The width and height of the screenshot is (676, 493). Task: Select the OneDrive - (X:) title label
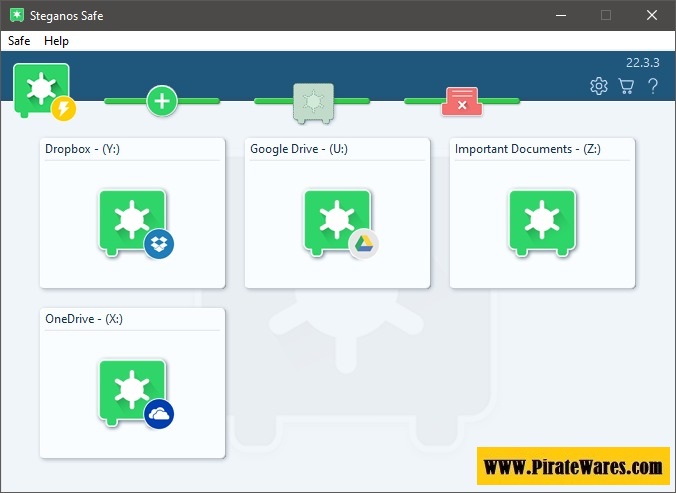pyautogui.click(x=84, y=319)
